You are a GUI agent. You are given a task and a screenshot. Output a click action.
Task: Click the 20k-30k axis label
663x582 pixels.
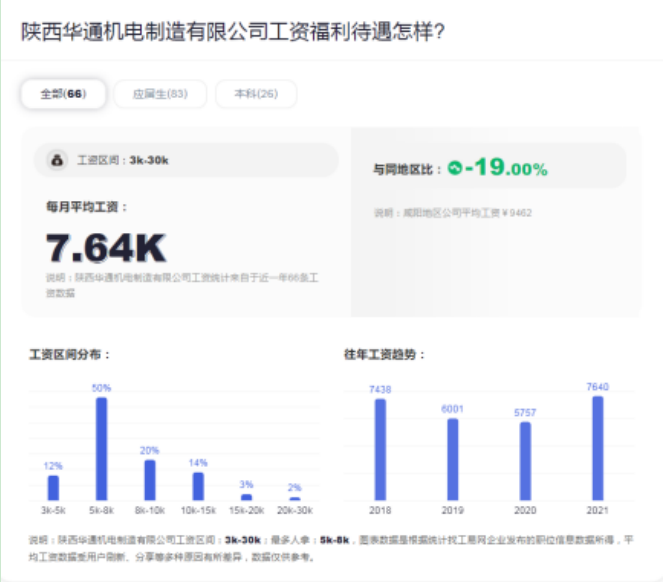pos(295,510)
